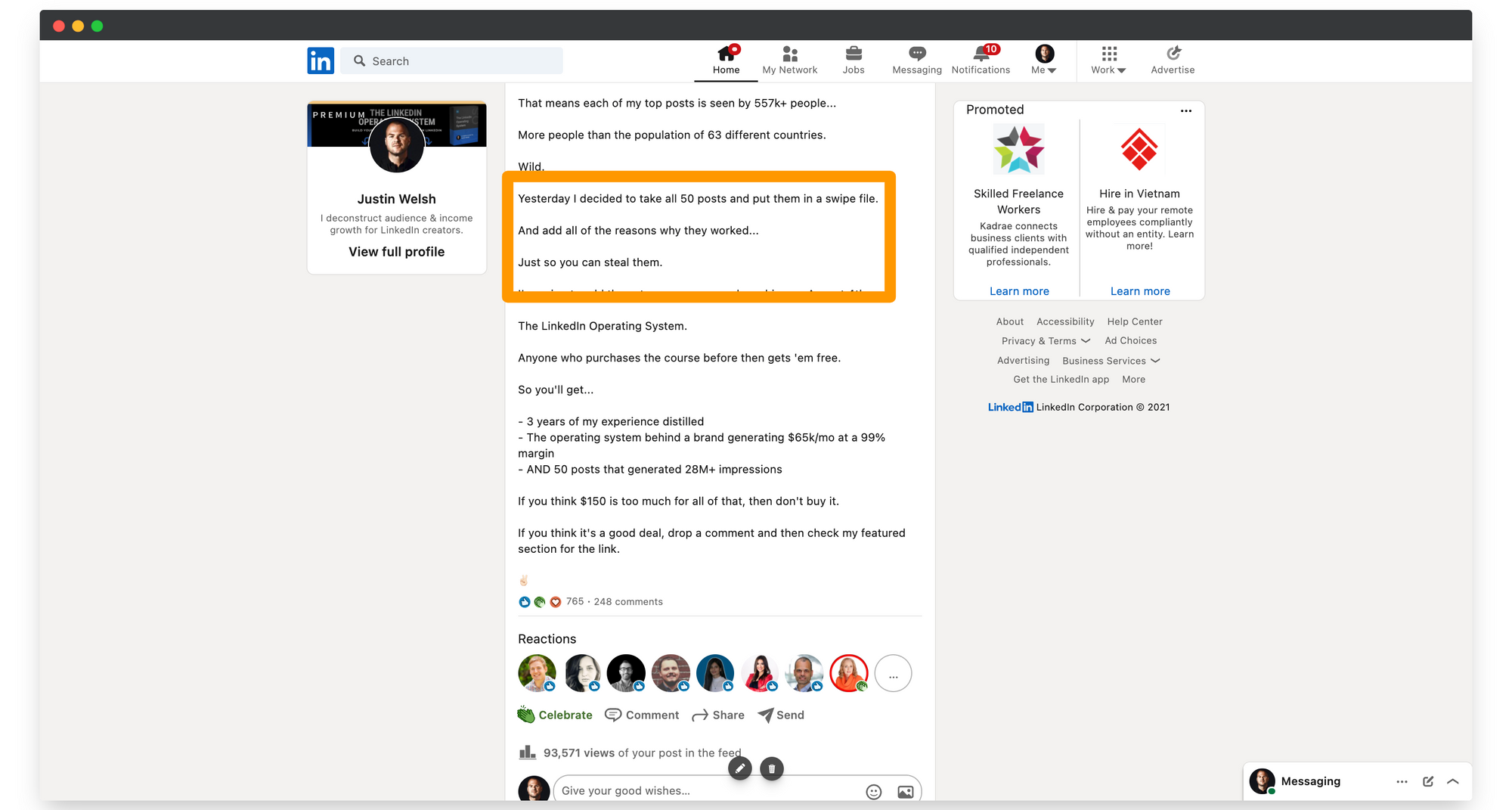This screenshot has width=1512, height=810.
Task: Click the search magnifier icon
Action: pos(360,61)
